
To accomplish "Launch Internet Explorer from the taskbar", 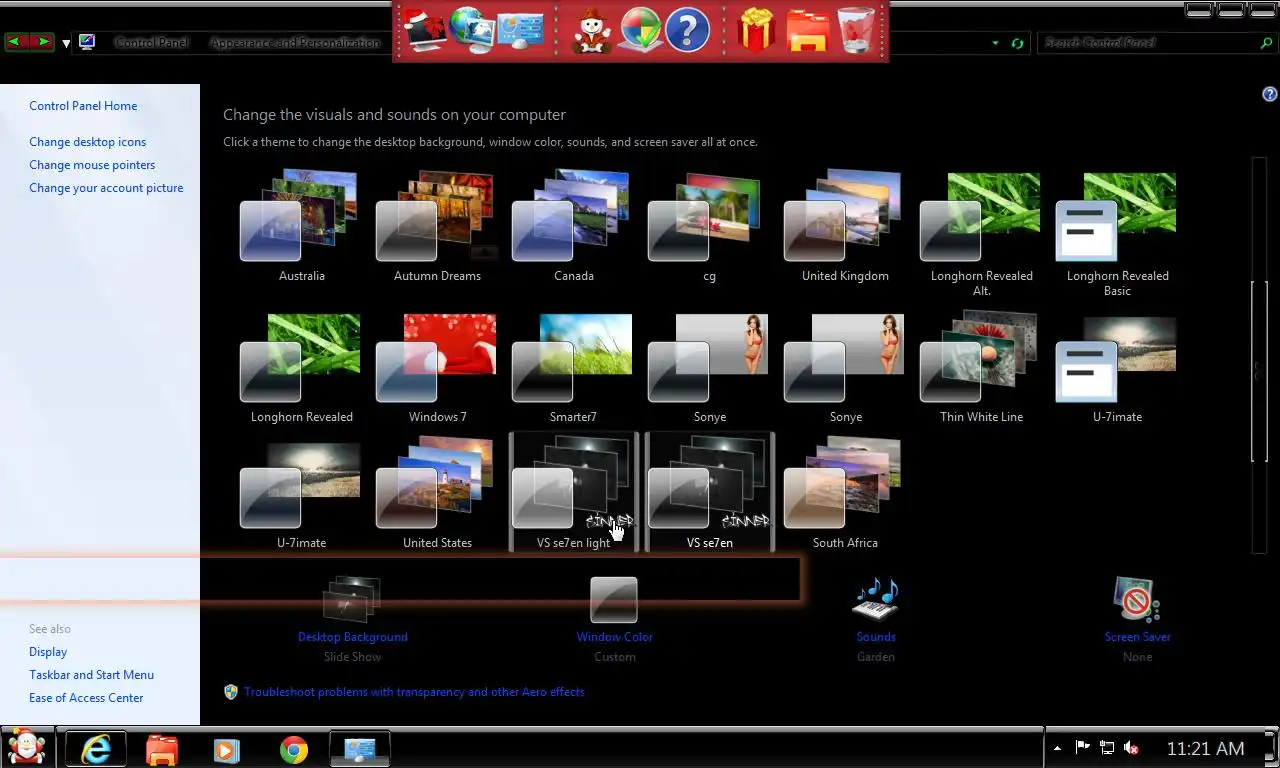I will point(95,749).
